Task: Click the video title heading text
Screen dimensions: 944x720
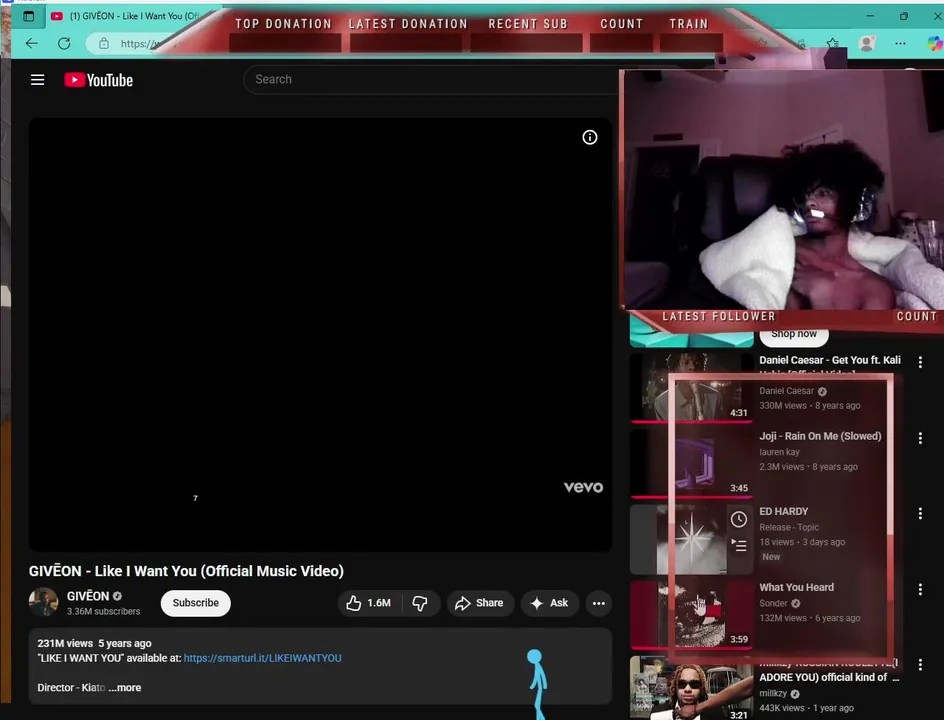Action: 186,571
